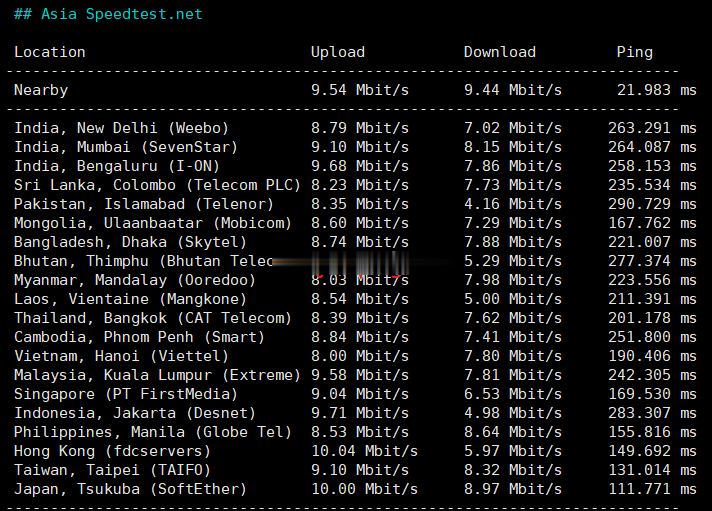Select 'Cambodia, Phnom Penh (Smart)' row text
Viewport: 712px width, 511px height.
coord(139,337)
